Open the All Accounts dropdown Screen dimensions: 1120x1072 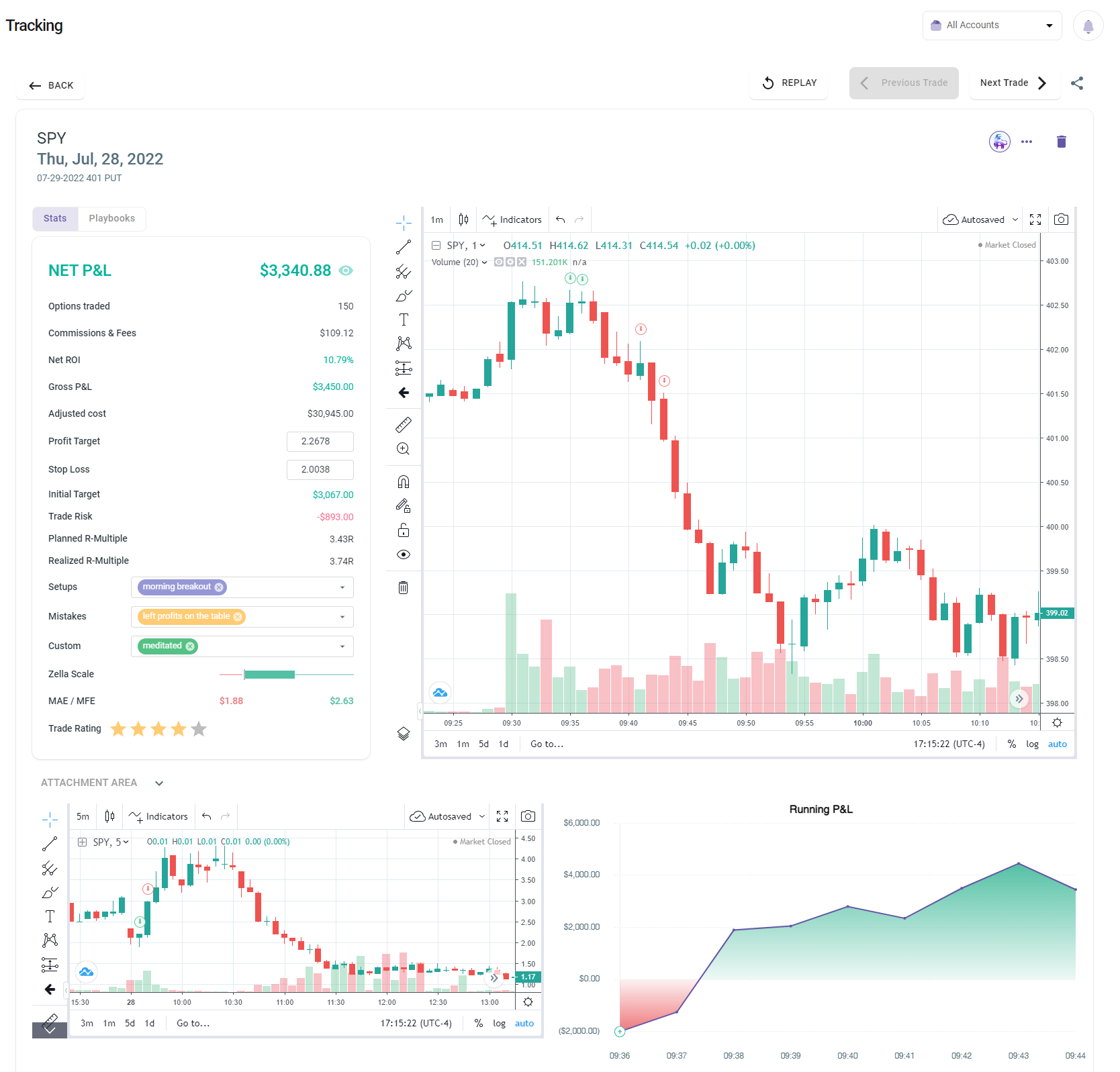click(992, 25)
